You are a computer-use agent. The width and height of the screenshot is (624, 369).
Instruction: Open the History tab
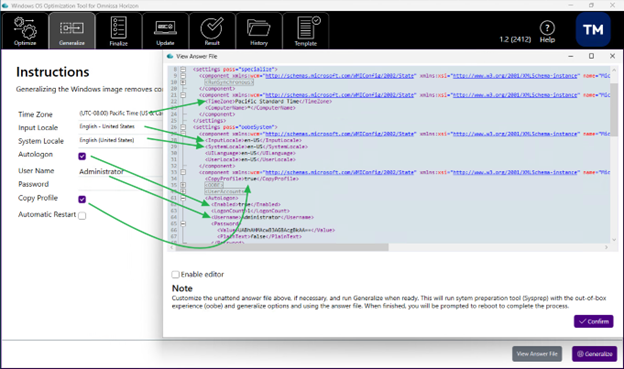[x=259, y=31]
